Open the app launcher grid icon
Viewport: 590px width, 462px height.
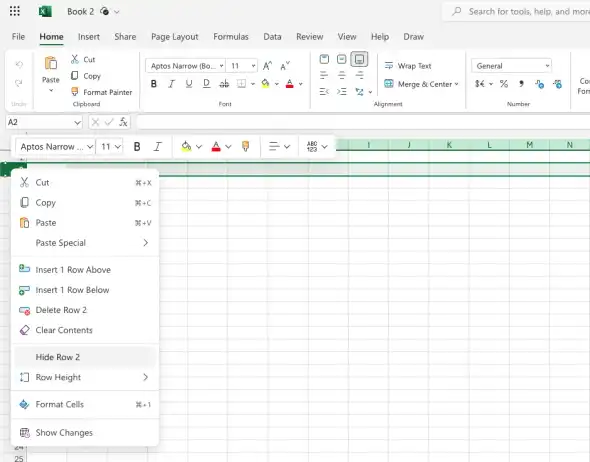pyautogui.click(x=15, y=11)
